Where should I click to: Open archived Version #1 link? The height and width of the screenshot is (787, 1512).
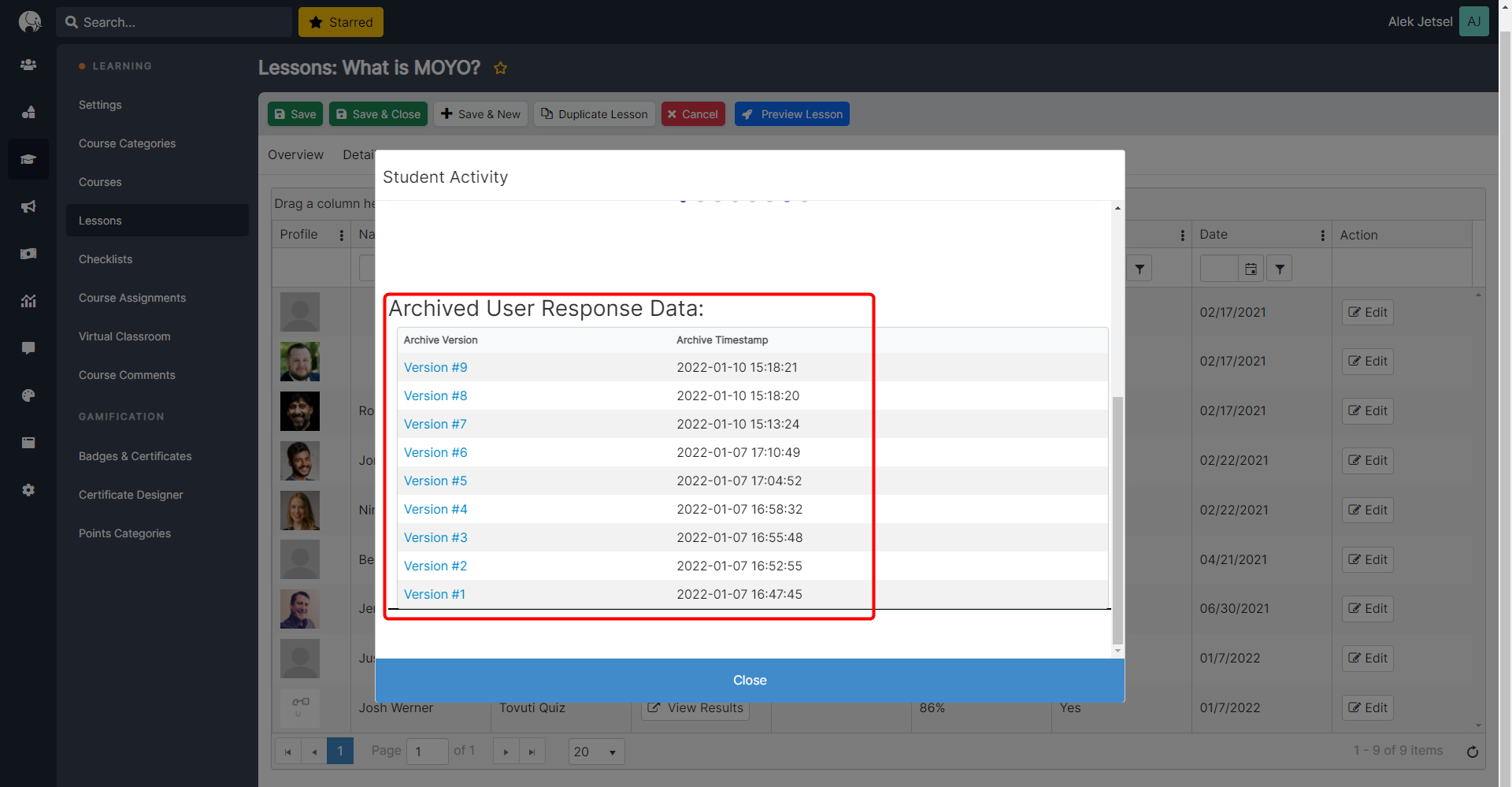(x=435, y=594)
